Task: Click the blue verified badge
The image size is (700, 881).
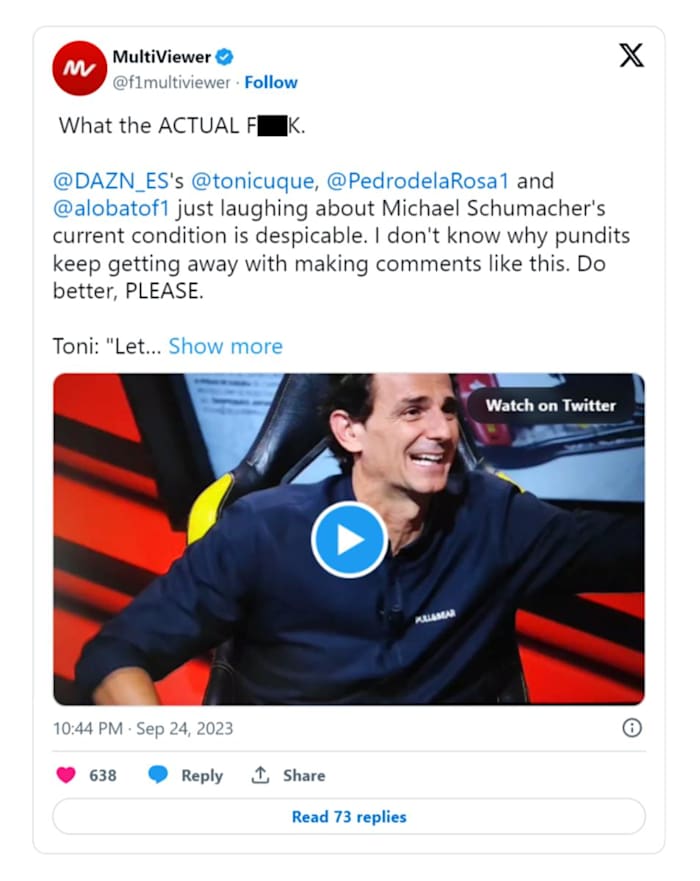Action: [227, 57]
